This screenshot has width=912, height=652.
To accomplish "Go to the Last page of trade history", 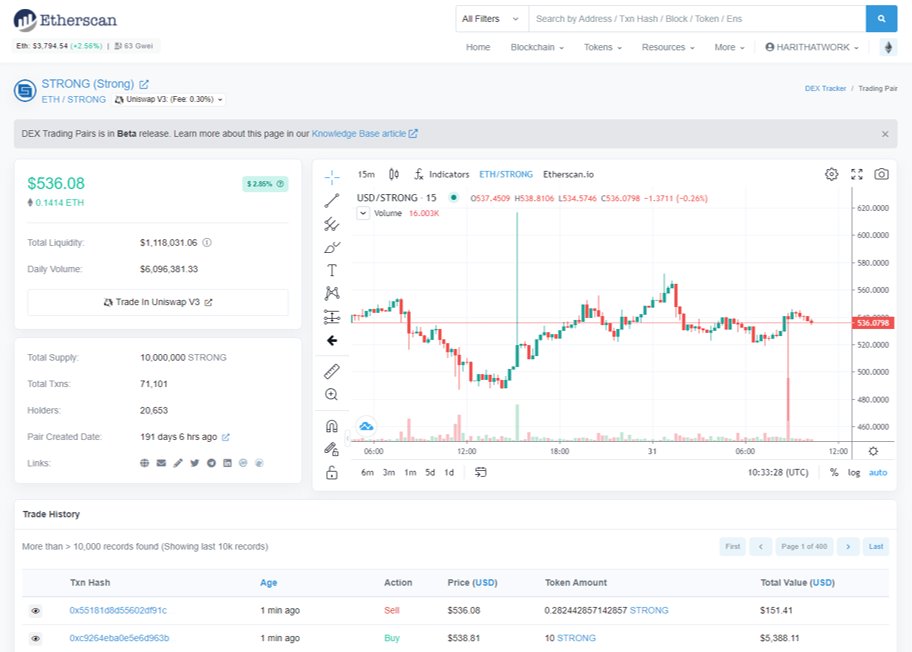I will click(x=875, y=547).
